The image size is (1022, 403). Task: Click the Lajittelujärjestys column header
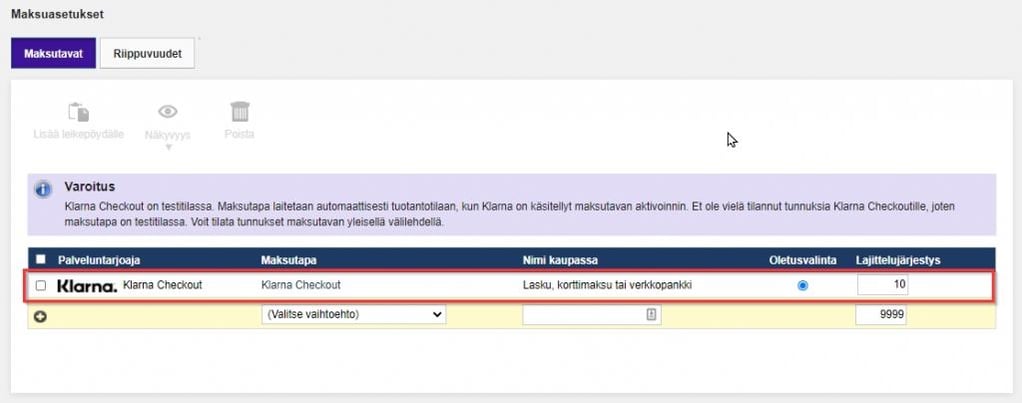pyautogui.click(x=898, y=260)
